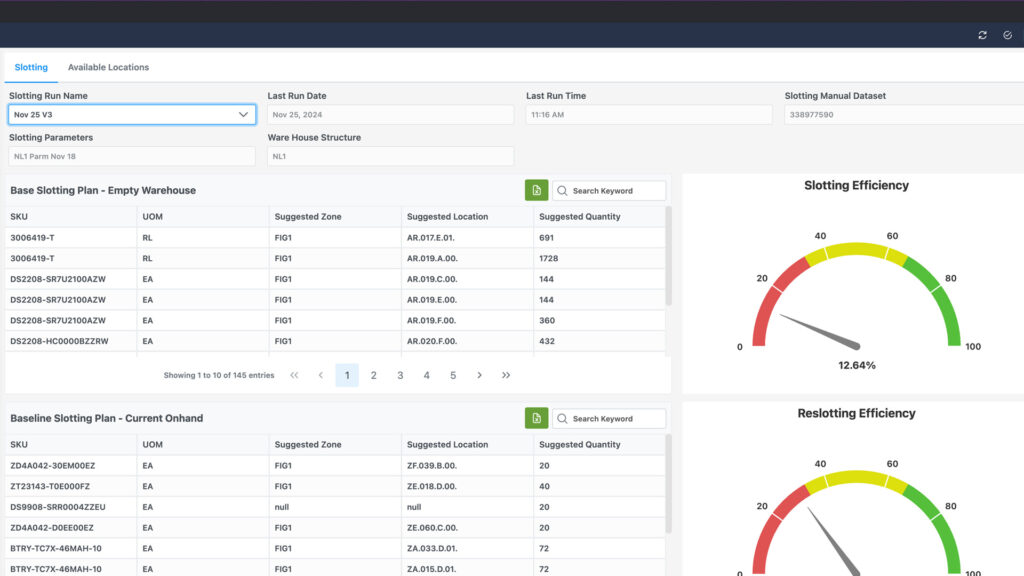This screenshot has width=1024, height=576.
Task: Export Base Slotting Plan to Excel
Action: tap(536, 190)
